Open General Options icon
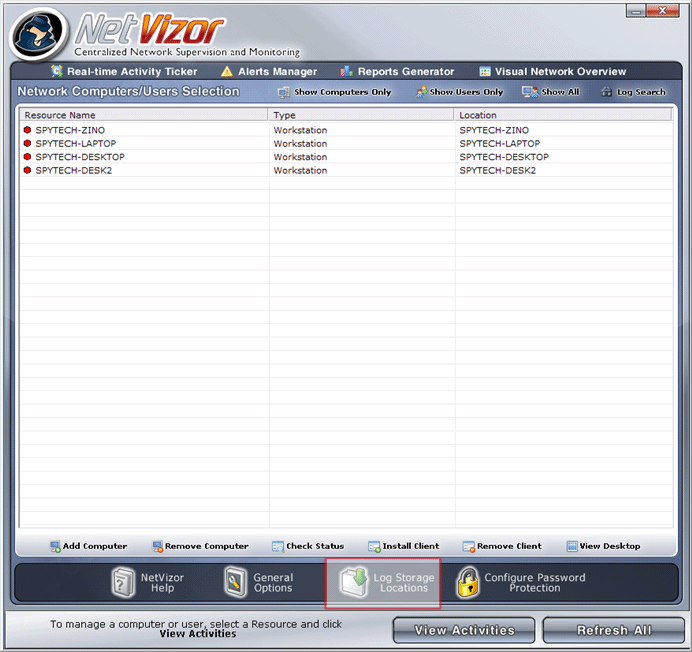Screen dimensions: 692x652 click(237, 582)
